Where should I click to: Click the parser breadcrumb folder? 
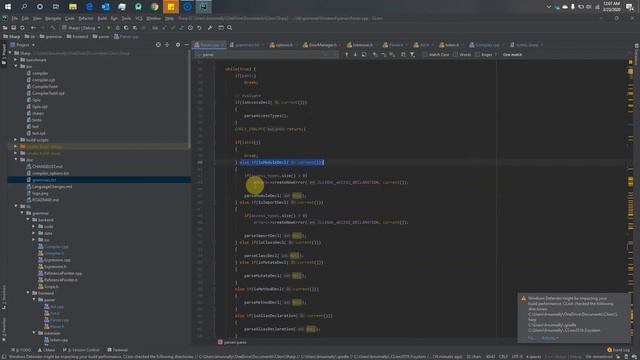(100, 36)
